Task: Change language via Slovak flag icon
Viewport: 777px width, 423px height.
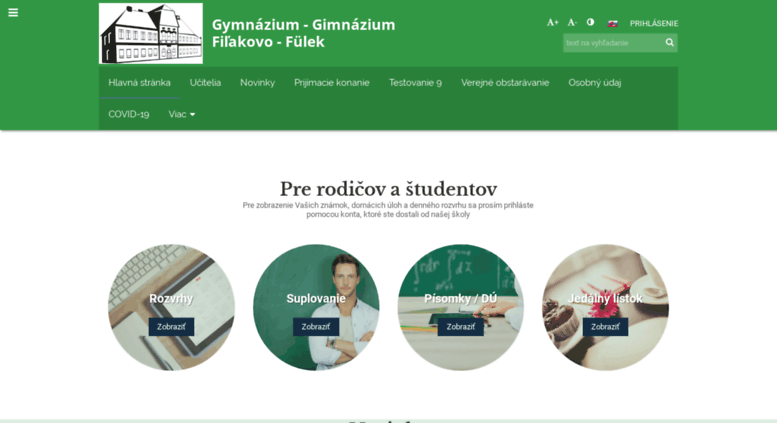Action: 612,23
